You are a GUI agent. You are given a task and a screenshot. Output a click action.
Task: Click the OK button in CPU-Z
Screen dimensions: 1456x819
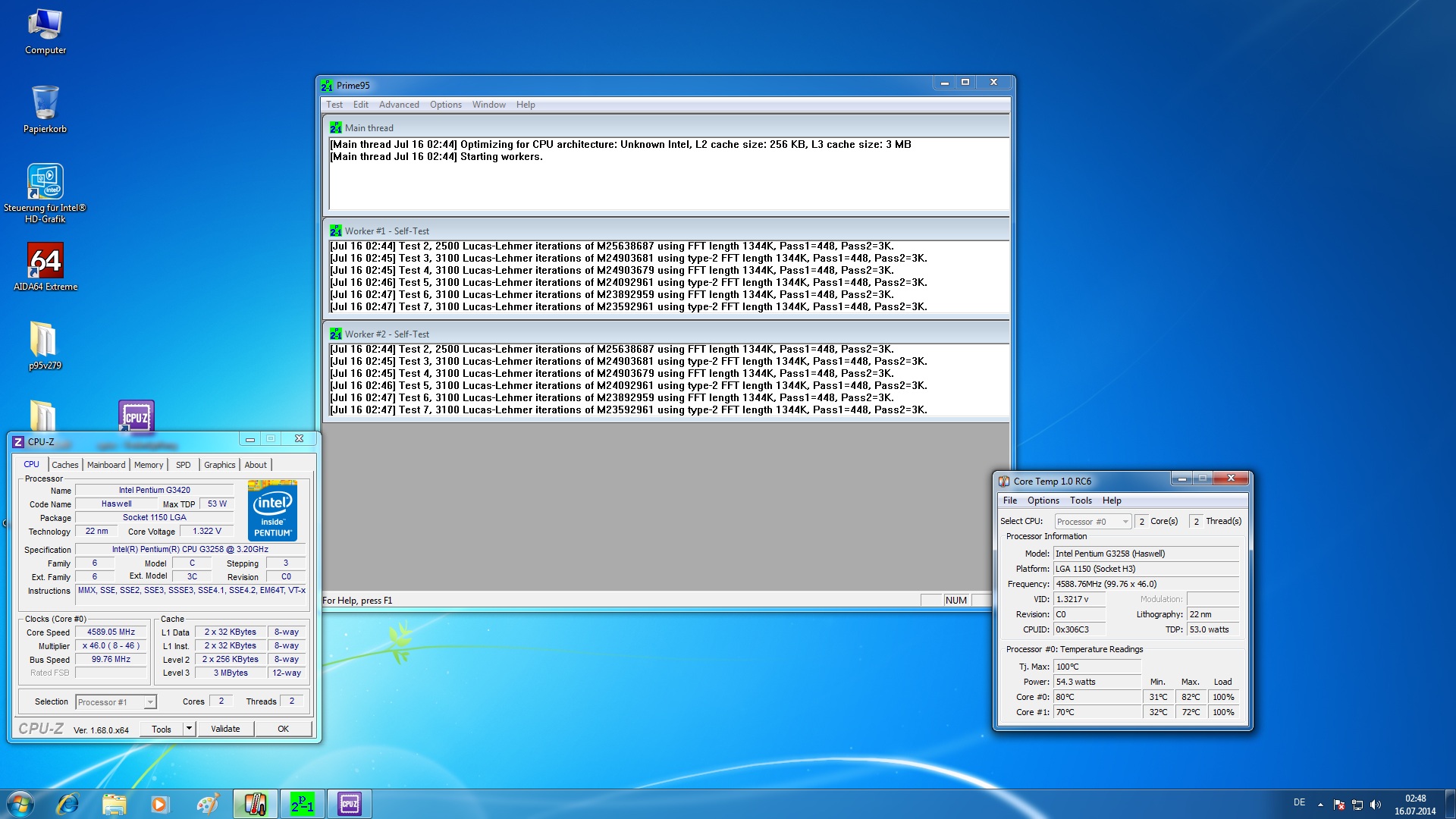(x=283, y=729)
